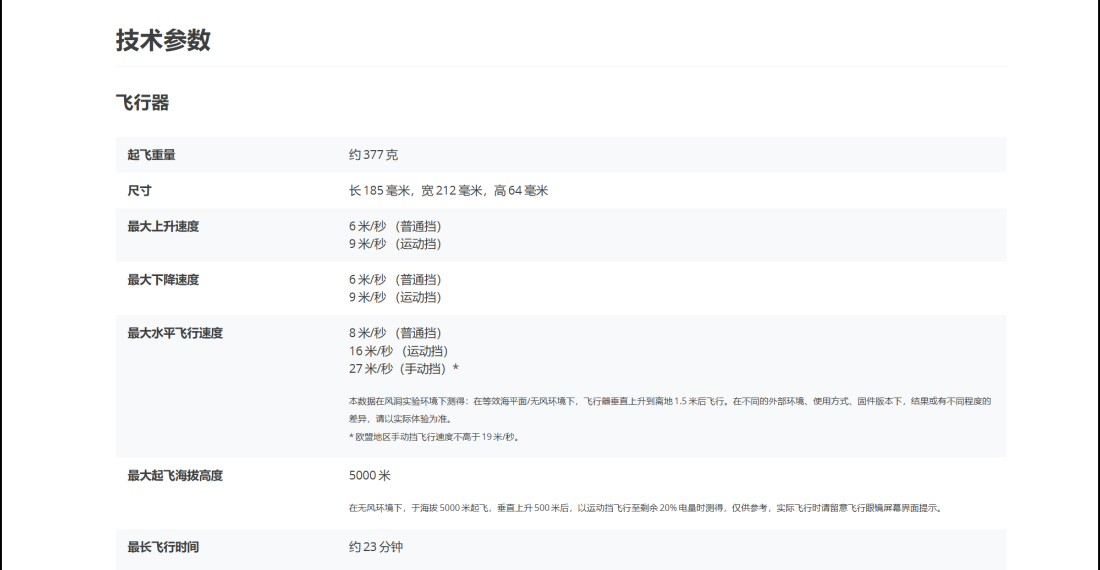Click the 欧盟地区 manual speed limit footnote
The width and height of the screenshot is (1100, 570).
pyautogui.click(x=434, y=437)
